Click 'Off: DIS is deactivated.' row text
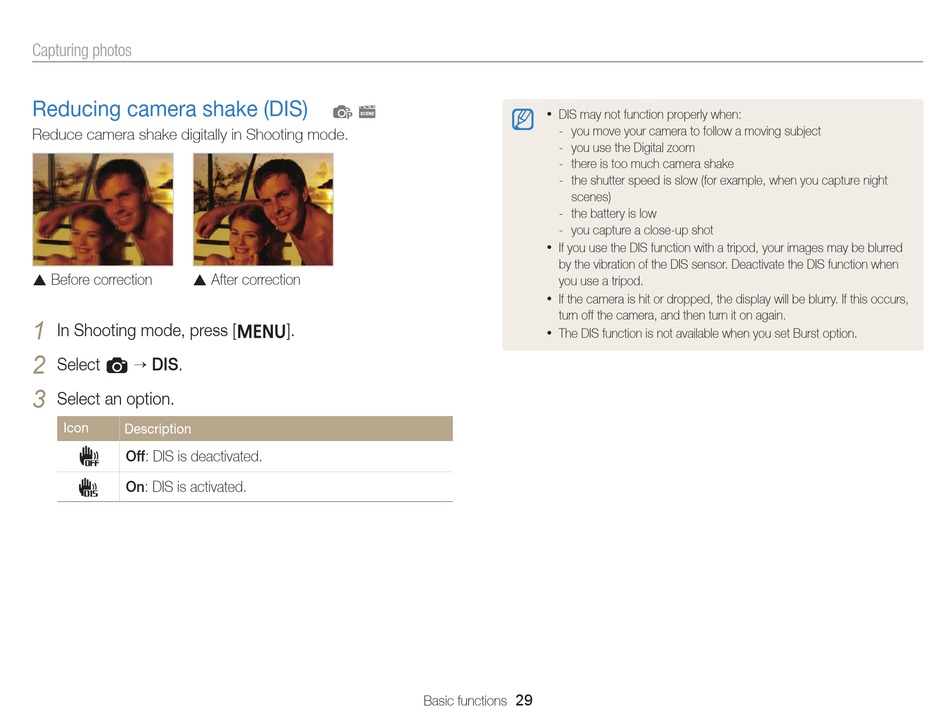950x711 pixels. point(194,456)
